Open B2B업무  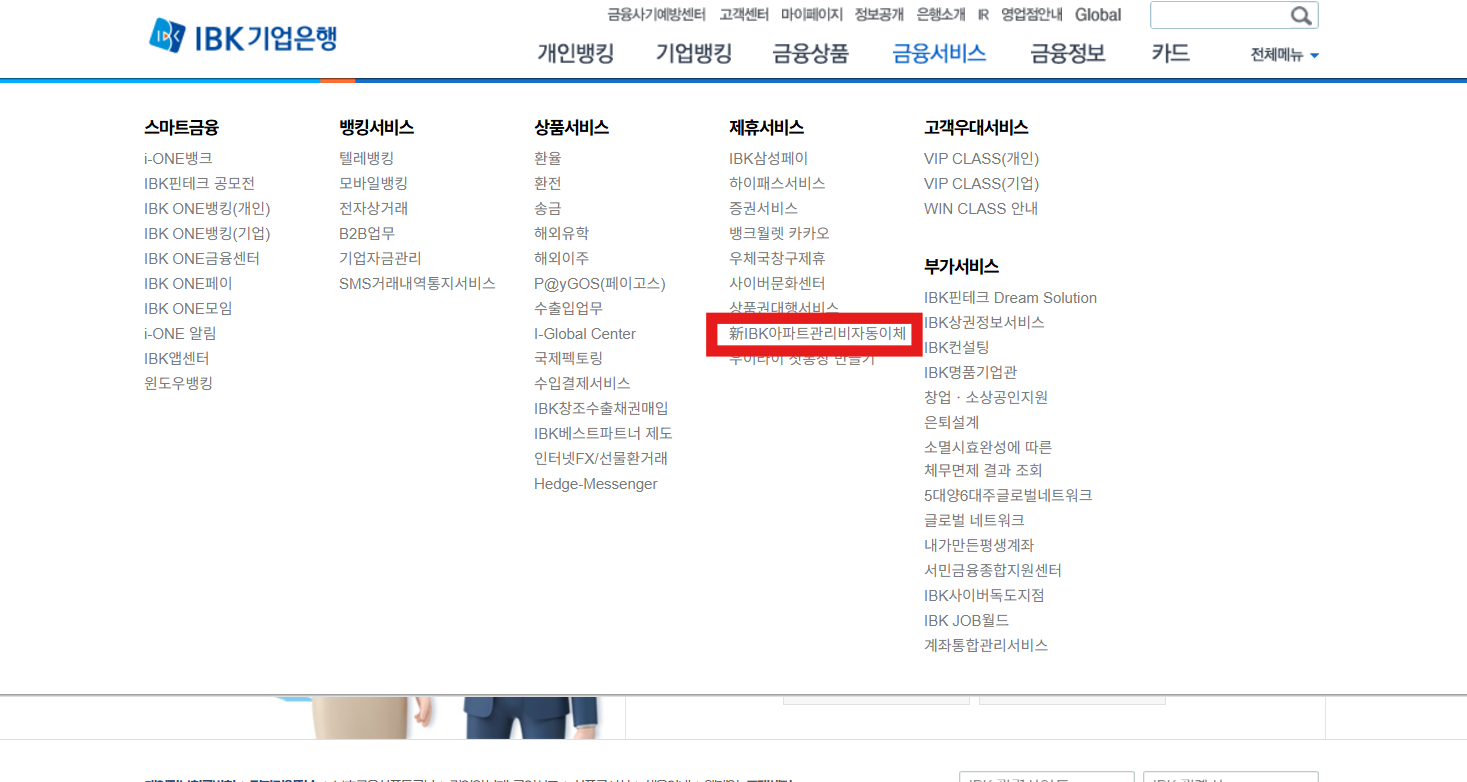point(367,233)
